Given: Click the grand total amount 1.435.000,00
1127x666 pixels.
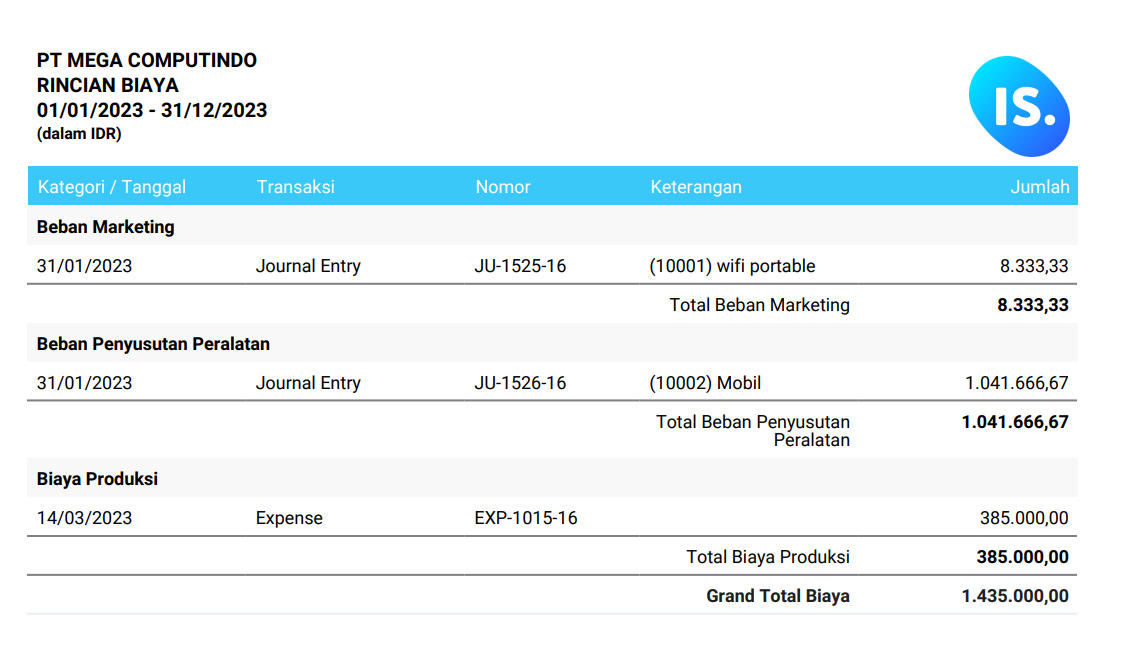Looking at the screenshot, I should tap(1014, 596).
